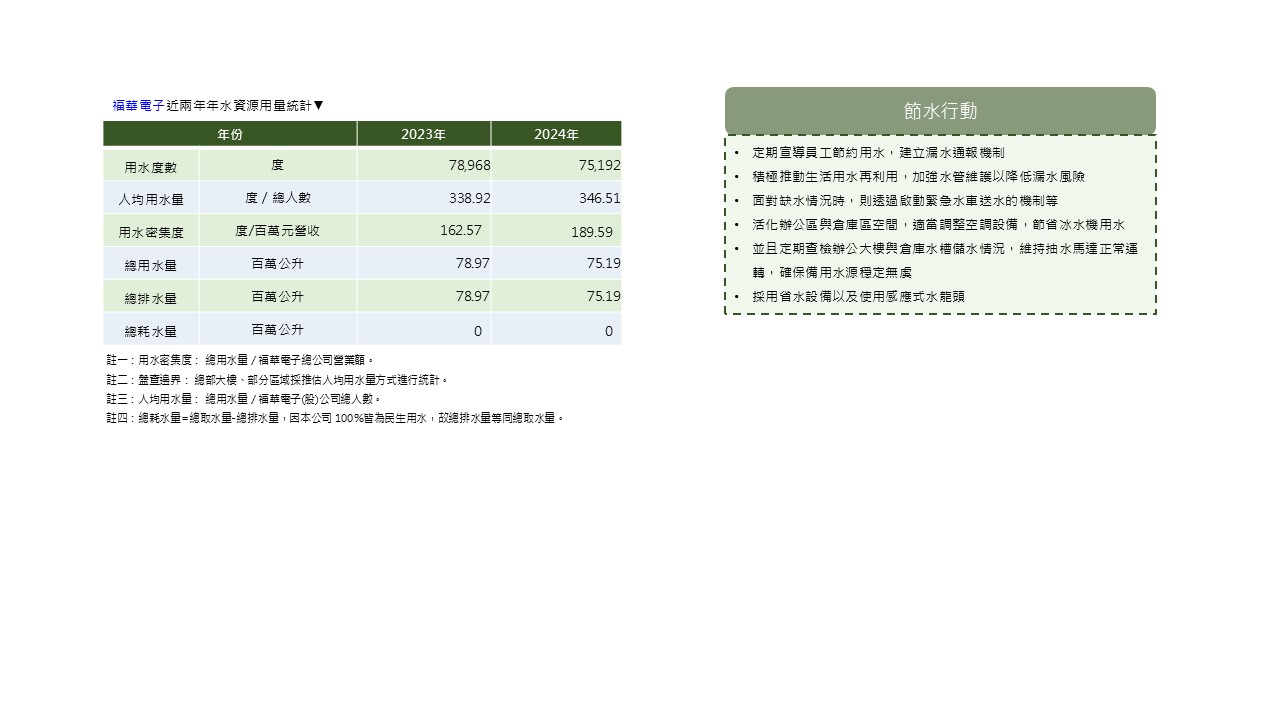Select the last bullet 採用省水設備
Image resolution: width=1280 pixels, height=720 pixels.
[x=858, y=297]
